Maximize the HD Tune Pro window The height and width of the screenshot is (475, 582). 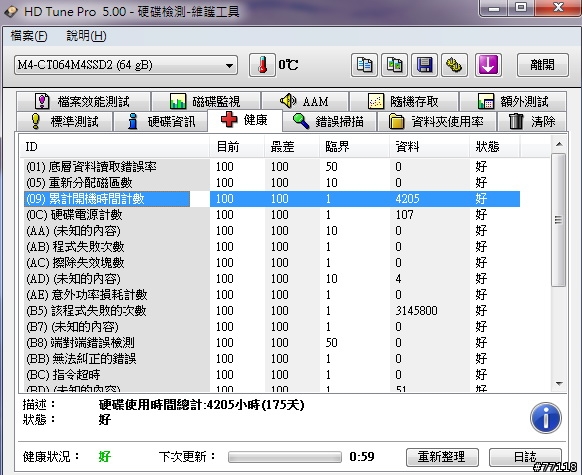tap(521, 8)
